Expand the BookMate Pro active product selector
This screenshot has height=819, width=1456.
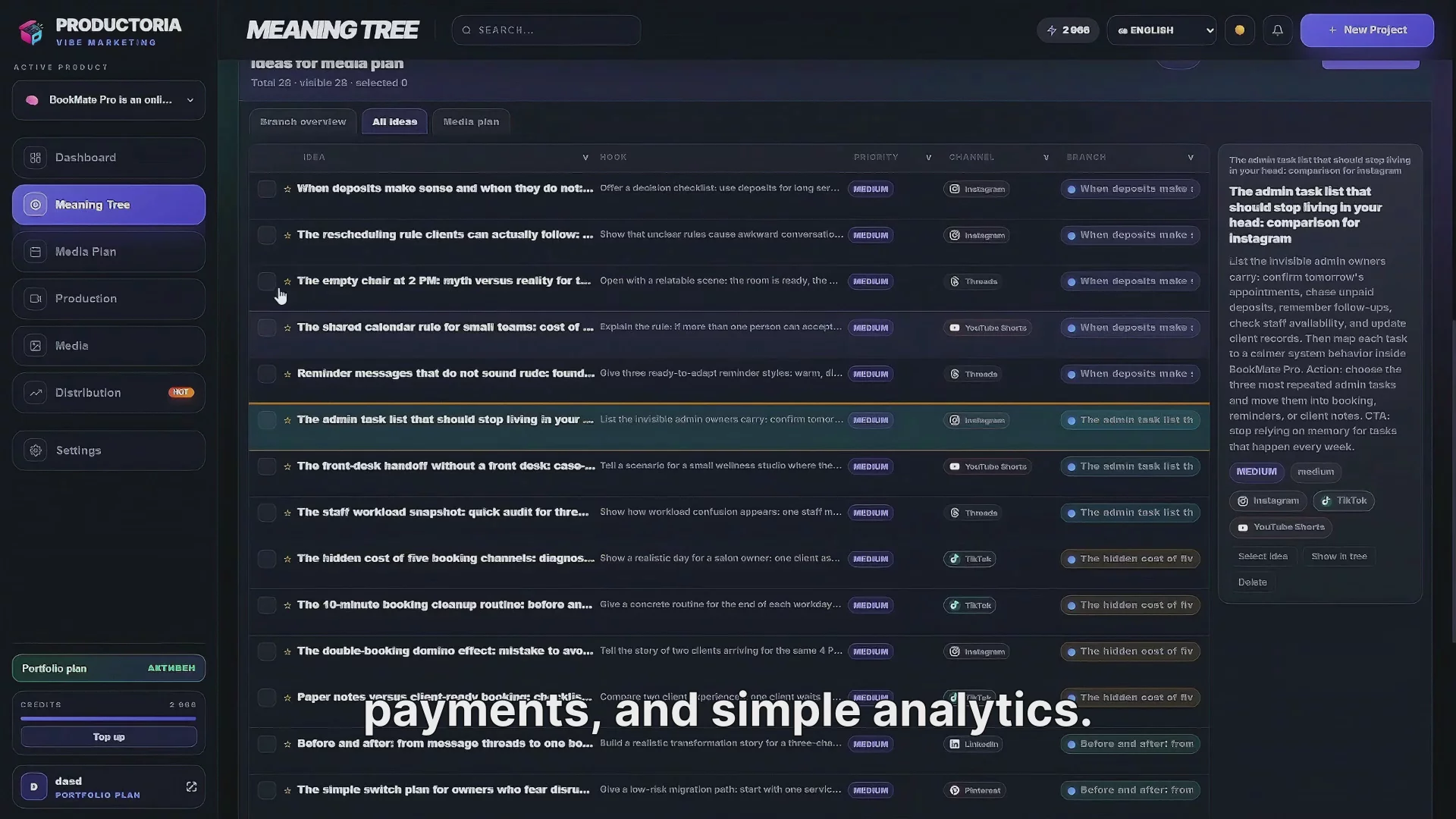[x=108, y=100]
